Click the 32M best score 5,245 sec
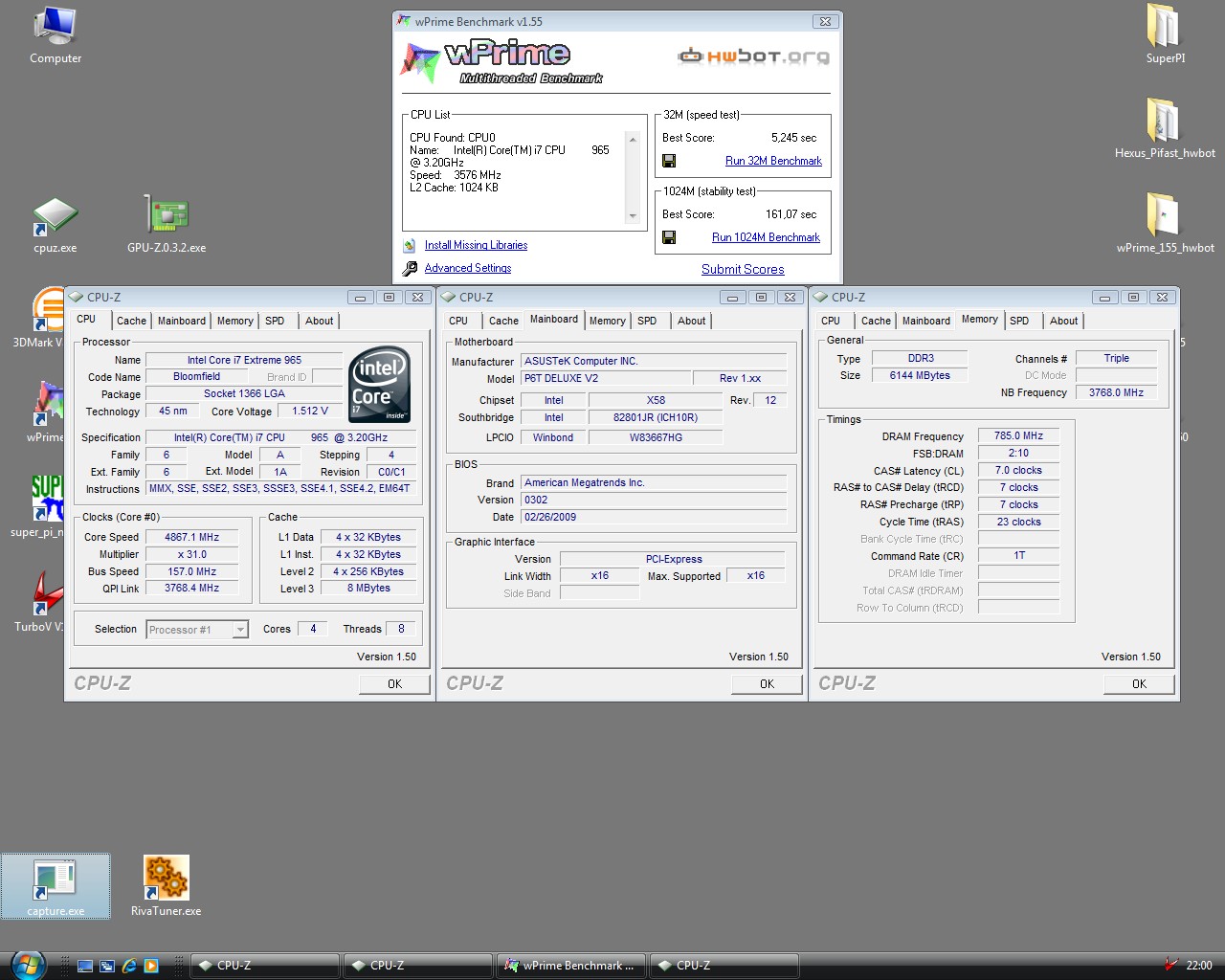This screenshot has width=1225, height=980. 793,138
